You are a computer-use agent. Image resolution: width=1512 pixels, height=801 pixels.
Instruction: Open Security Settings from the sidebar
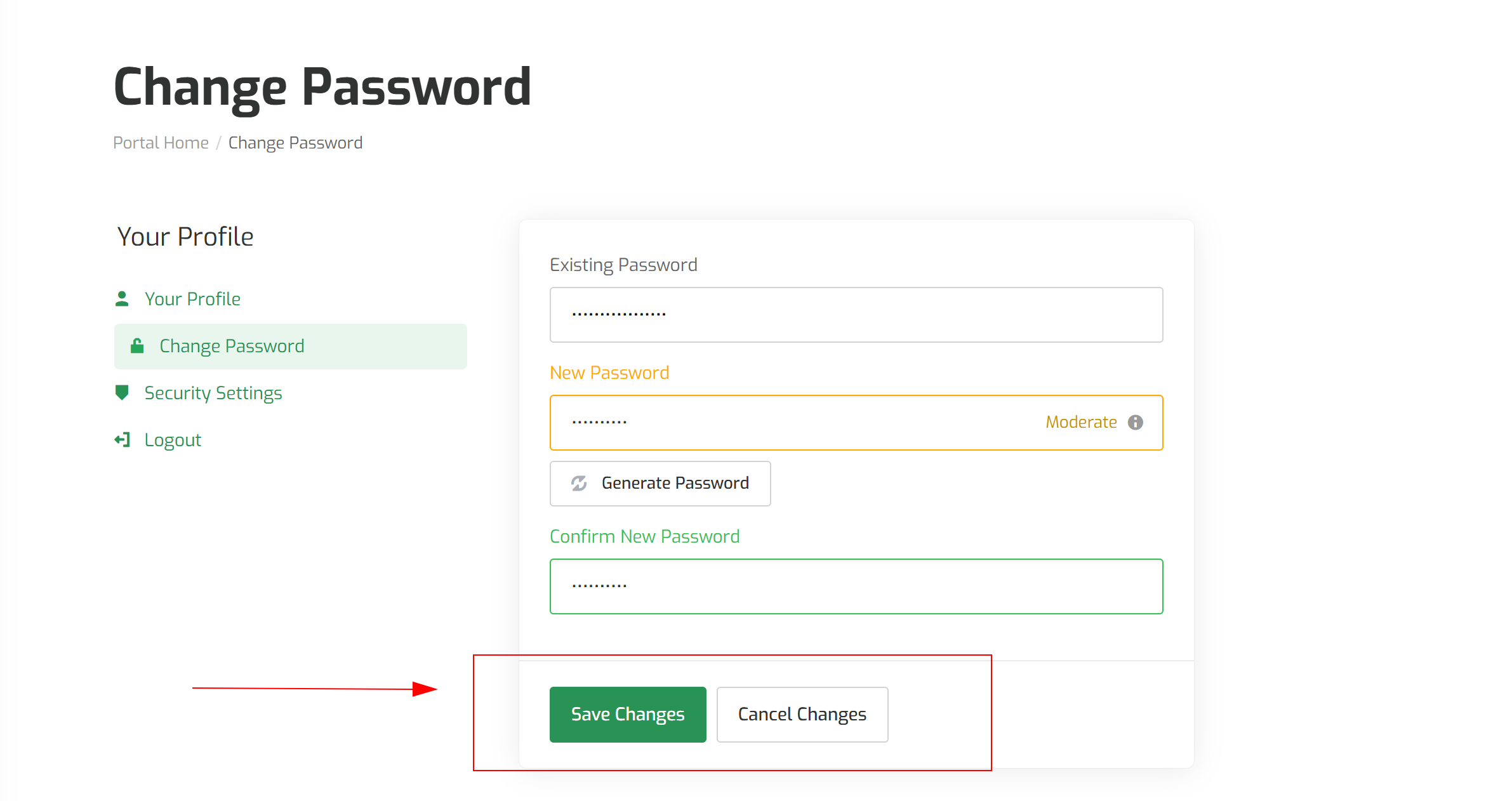tap(213, 393)
